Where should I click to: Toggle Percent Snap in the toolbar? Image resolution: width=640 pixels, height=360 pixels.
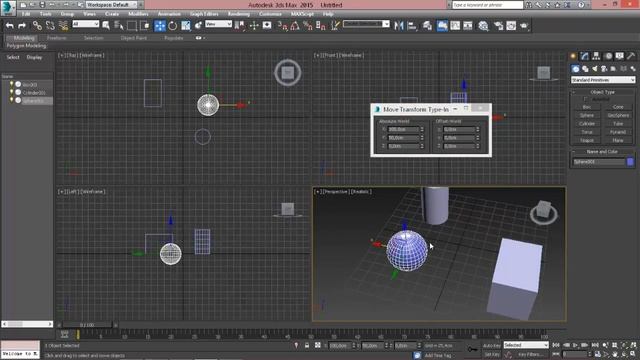(x=308, y=26)
